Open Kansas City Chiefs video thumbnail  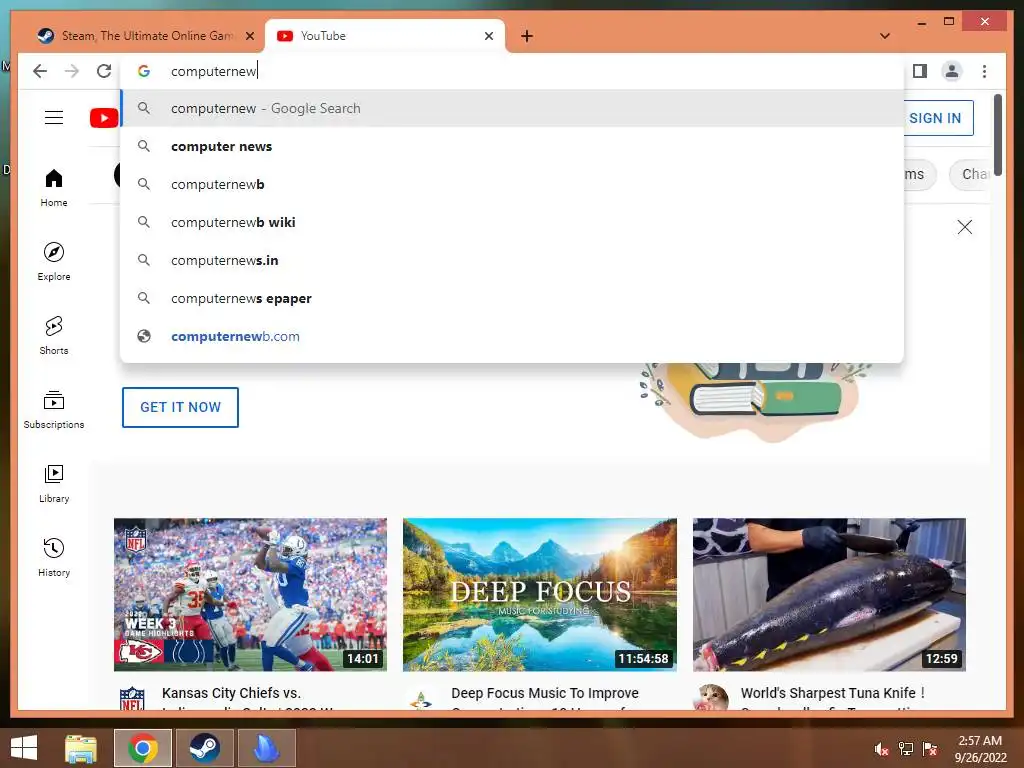pyautogui.click(x=250, y=594)
